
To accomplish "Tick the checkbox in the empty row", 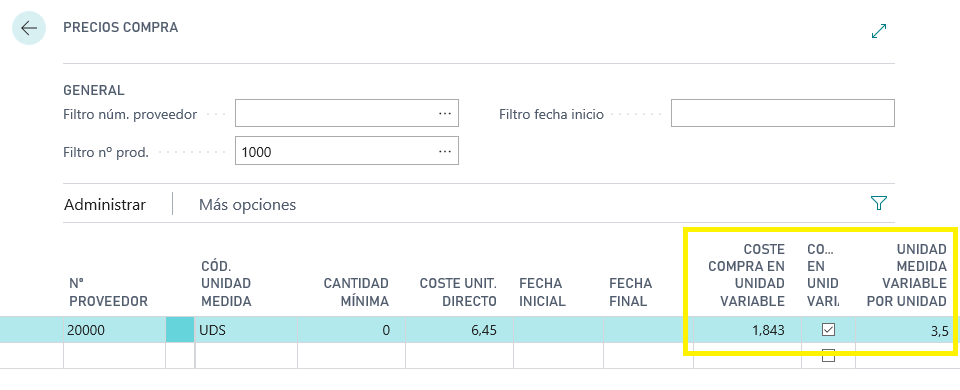I will point(828,355).
